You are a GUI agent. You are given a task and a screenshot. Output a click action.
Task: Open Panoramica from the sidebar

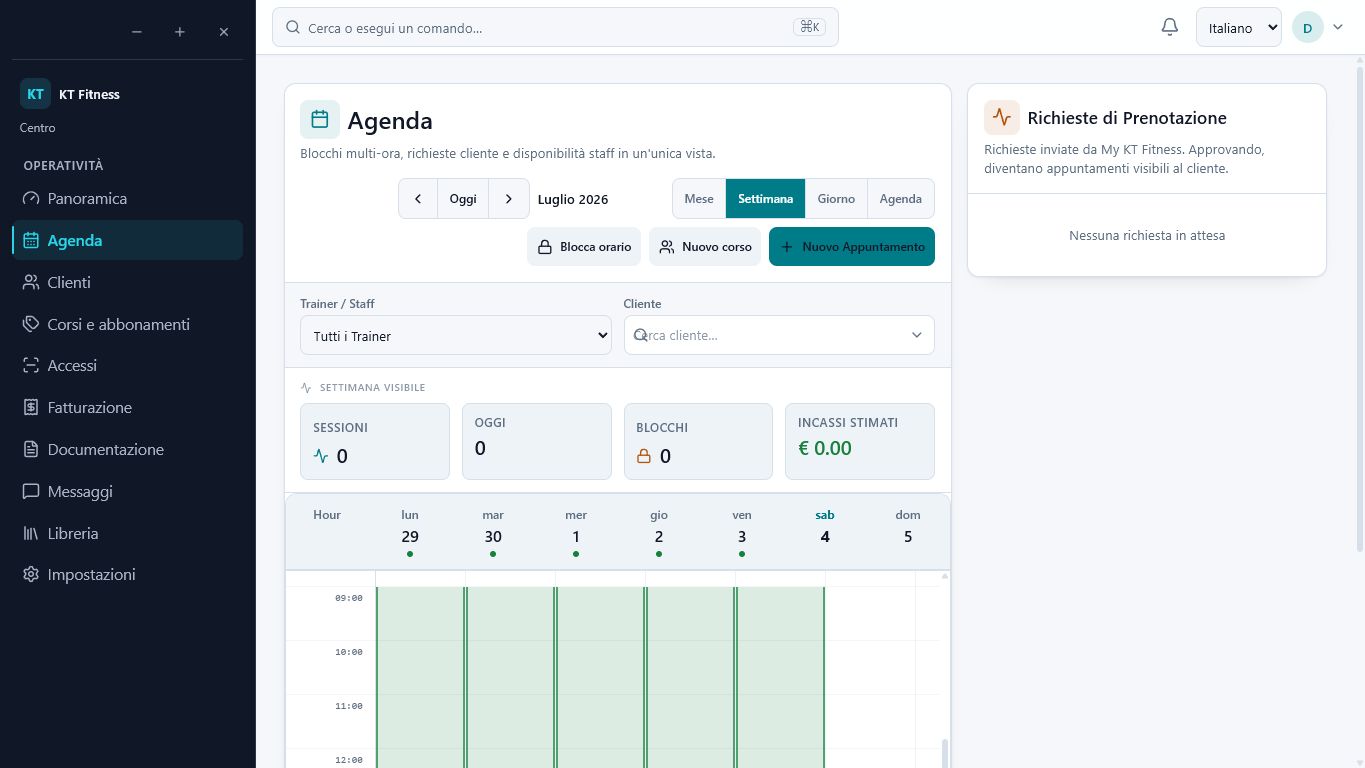127,198
